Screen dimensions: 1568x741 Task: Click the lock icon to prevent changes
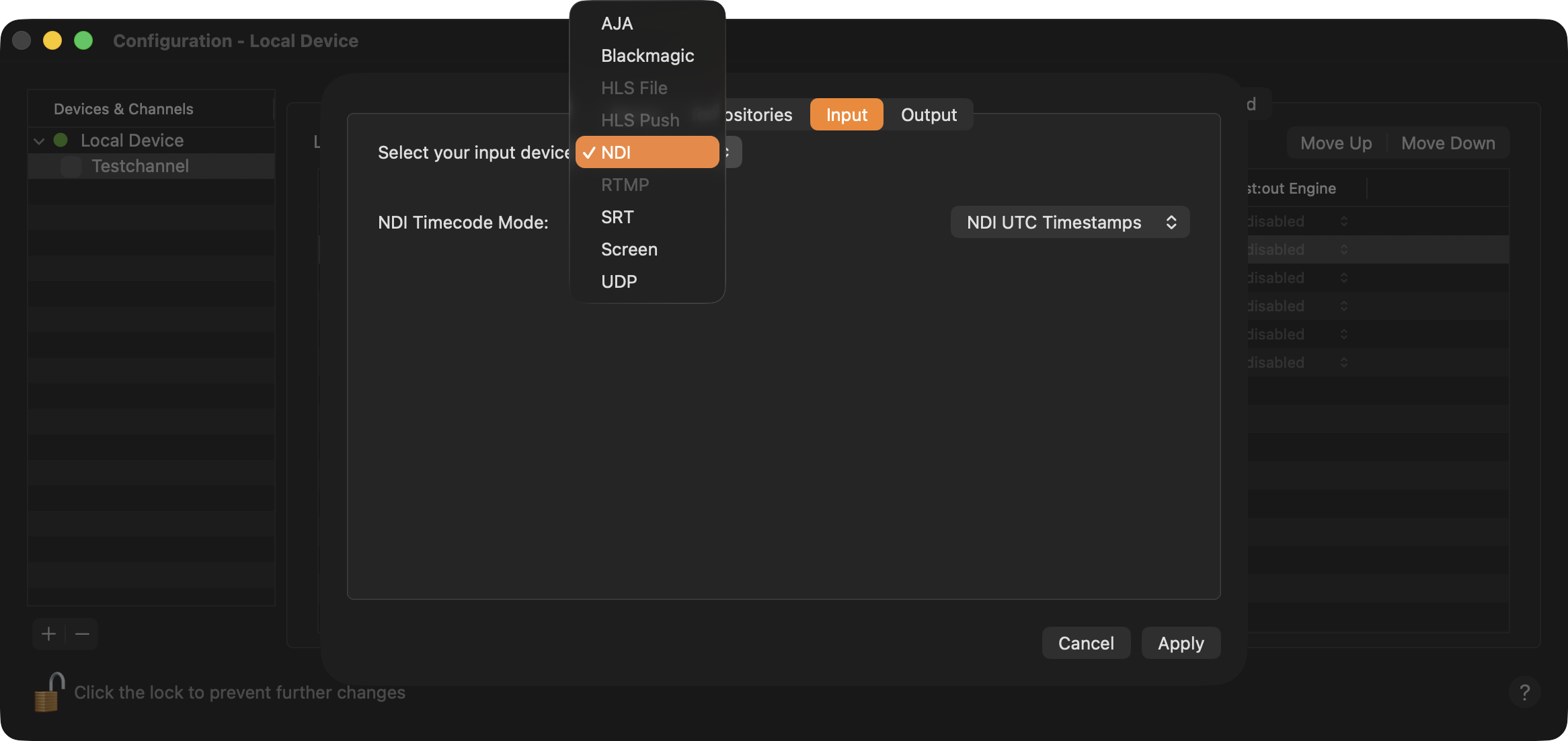click(x=48, y=692)
